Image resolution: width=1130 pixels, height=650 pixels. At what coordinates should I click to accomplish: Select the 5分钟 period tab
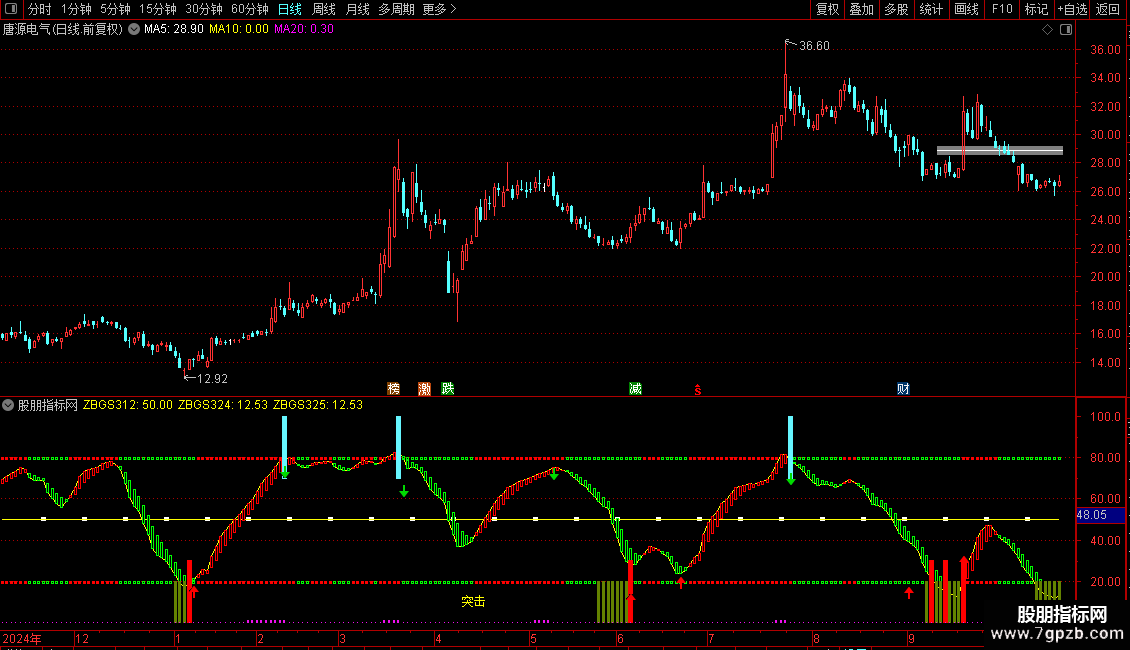tap(115, 9)
